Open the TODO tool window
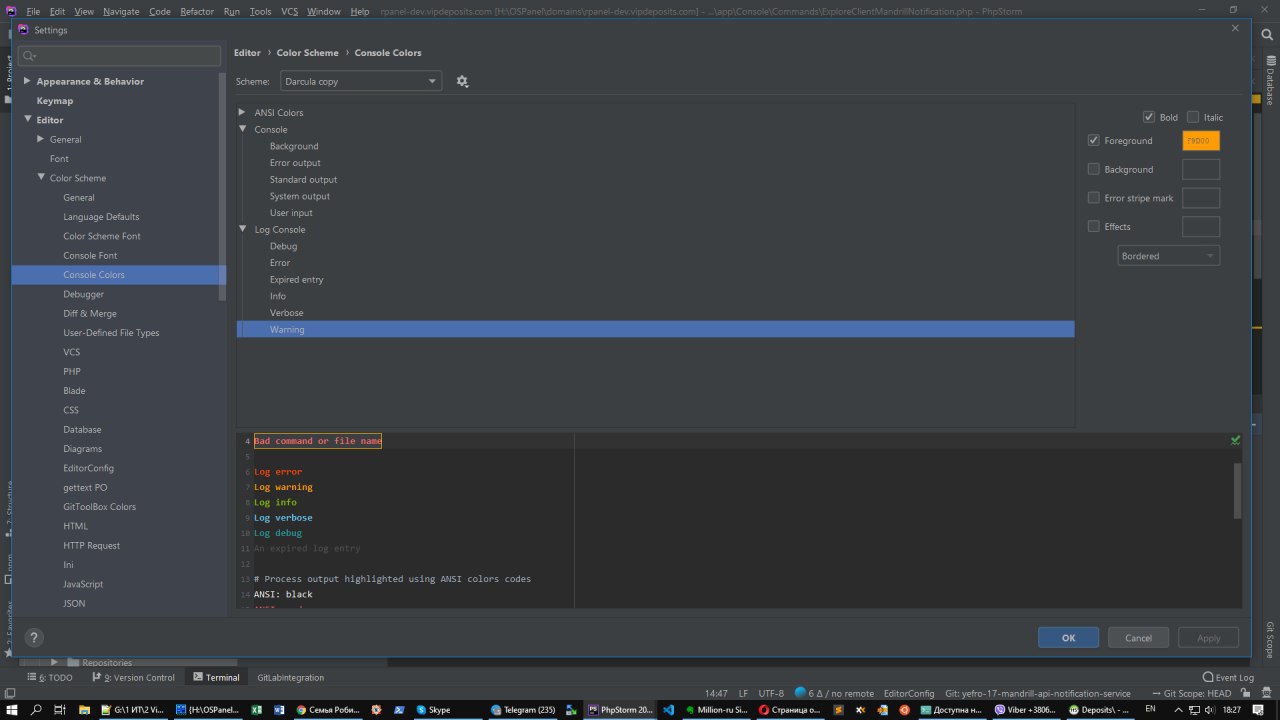 click(x=54, y=677)
